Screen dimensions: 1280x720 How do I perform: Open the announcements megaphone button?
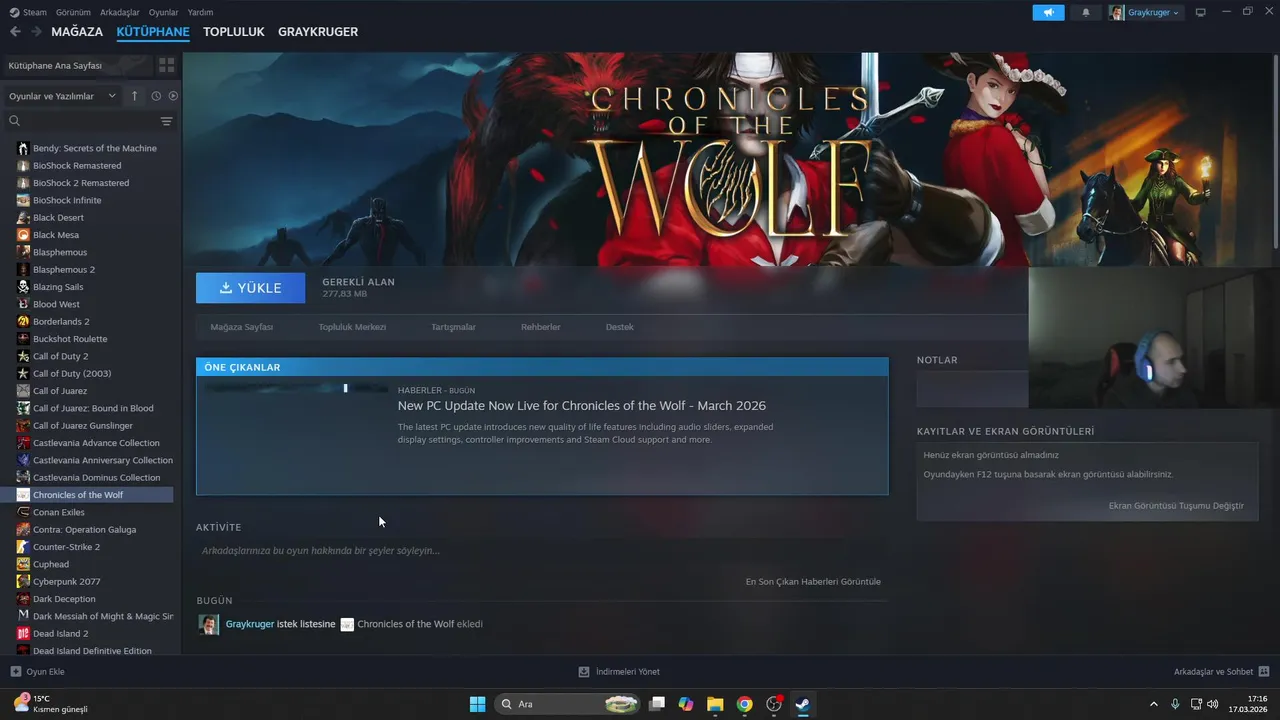pos(1048,12)
